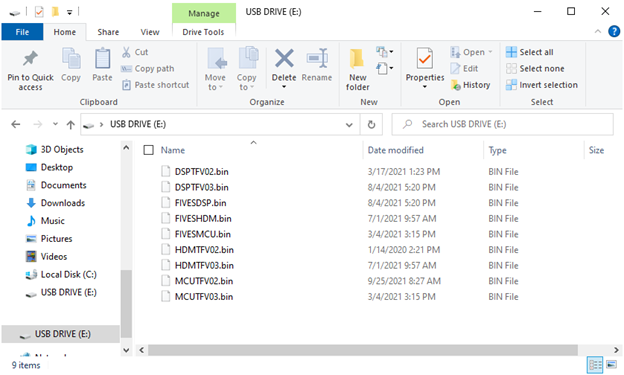Click in the Search USB DRIVE (E:) box

503,125
